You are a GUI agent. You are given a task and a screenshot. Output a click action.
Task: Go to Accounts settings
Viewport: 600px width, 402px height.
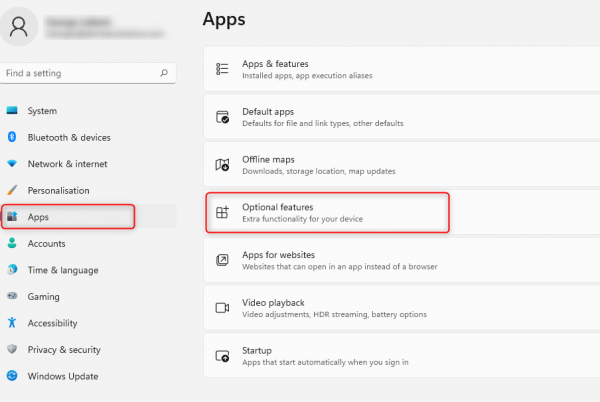[46, 243]
